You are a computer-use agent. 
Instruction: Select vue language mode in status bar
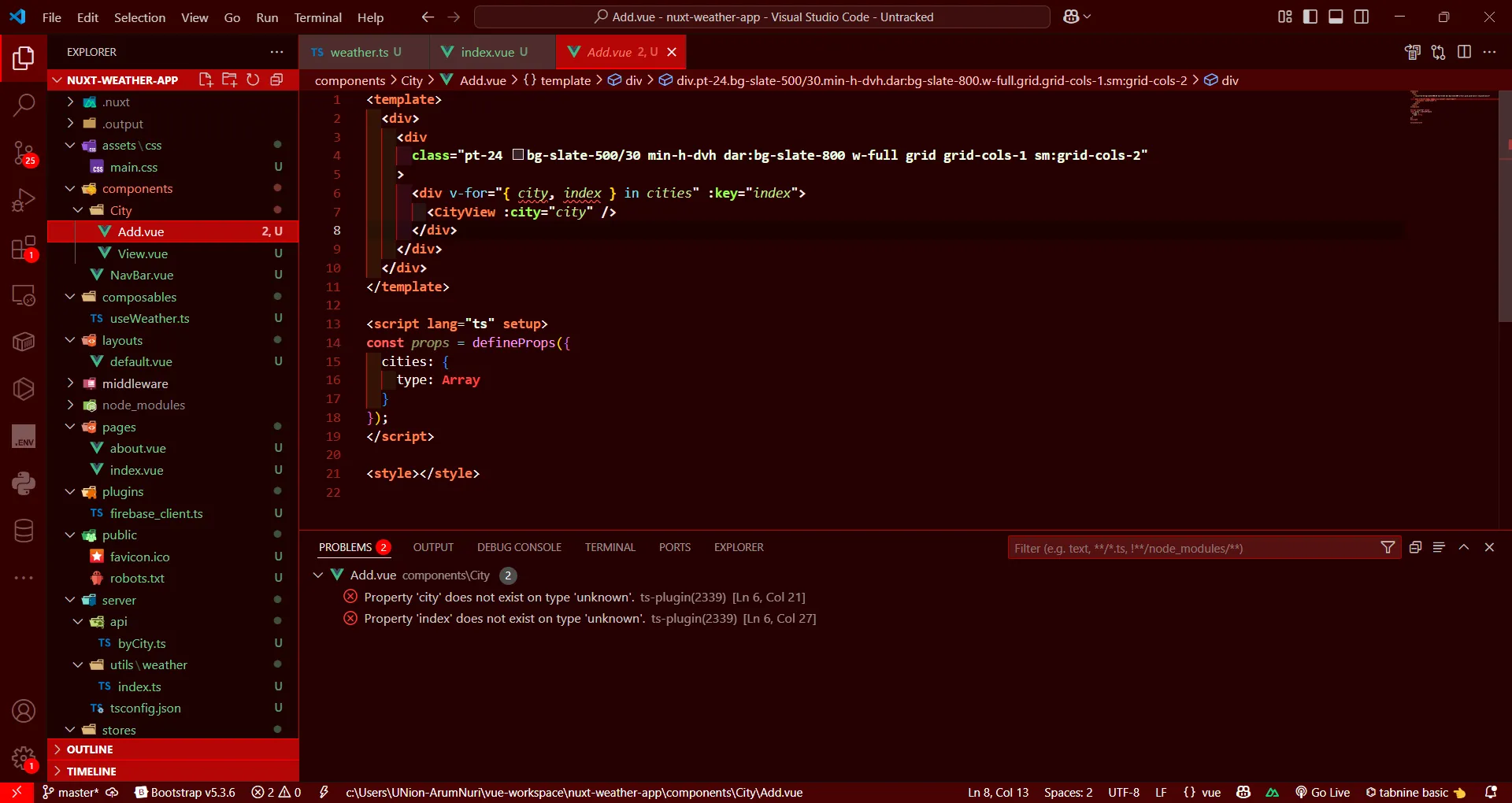(x=1211, y=792)
